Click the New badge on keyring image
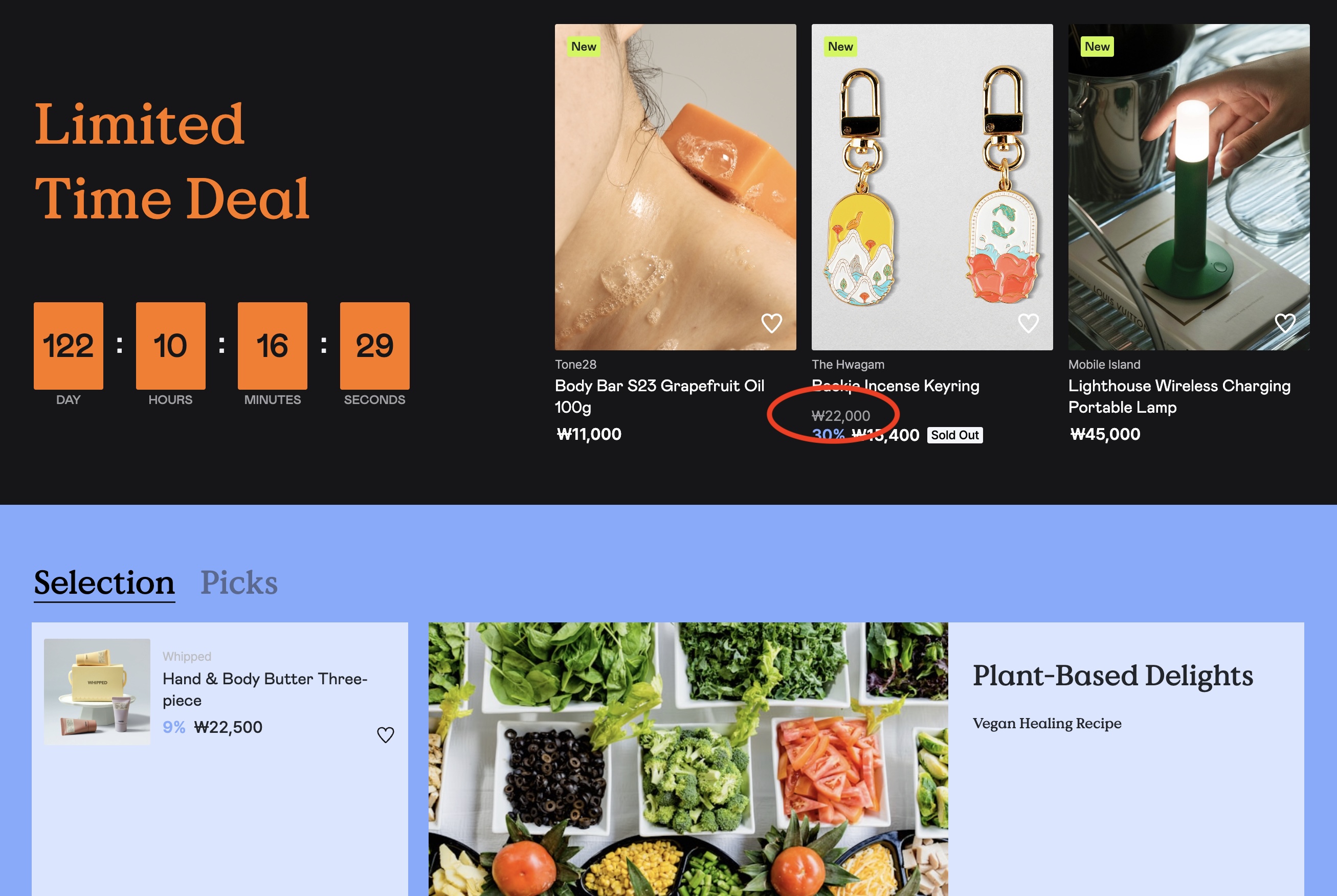The height and width of the screenshot is (896, 1337). coord(840,47)
